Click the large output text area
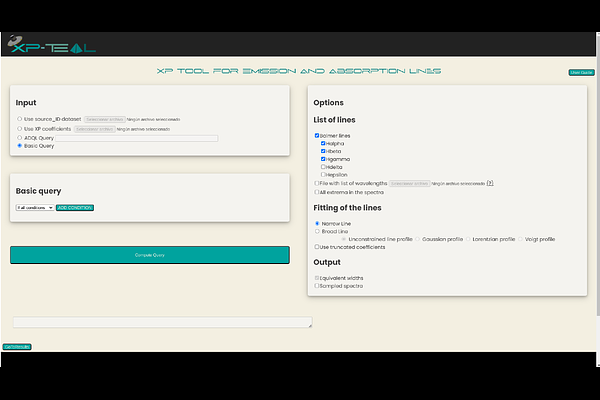This screenshot has width=600, height=400. [163, 322]
